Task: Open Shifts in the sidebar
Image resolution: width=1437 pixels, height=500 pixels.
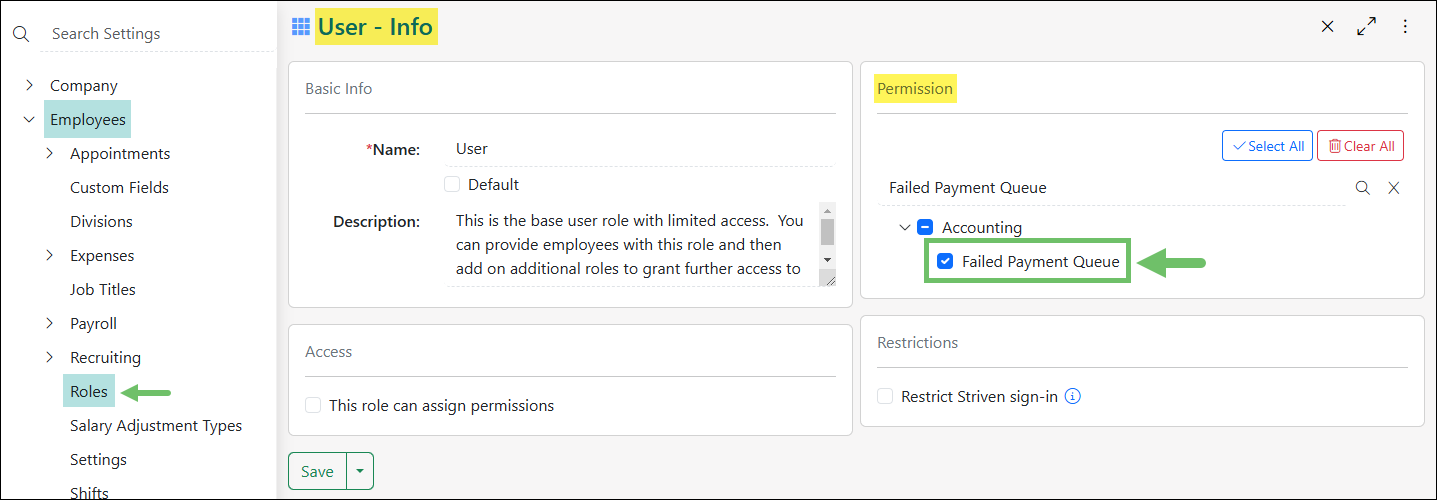Action: [89, 492]
